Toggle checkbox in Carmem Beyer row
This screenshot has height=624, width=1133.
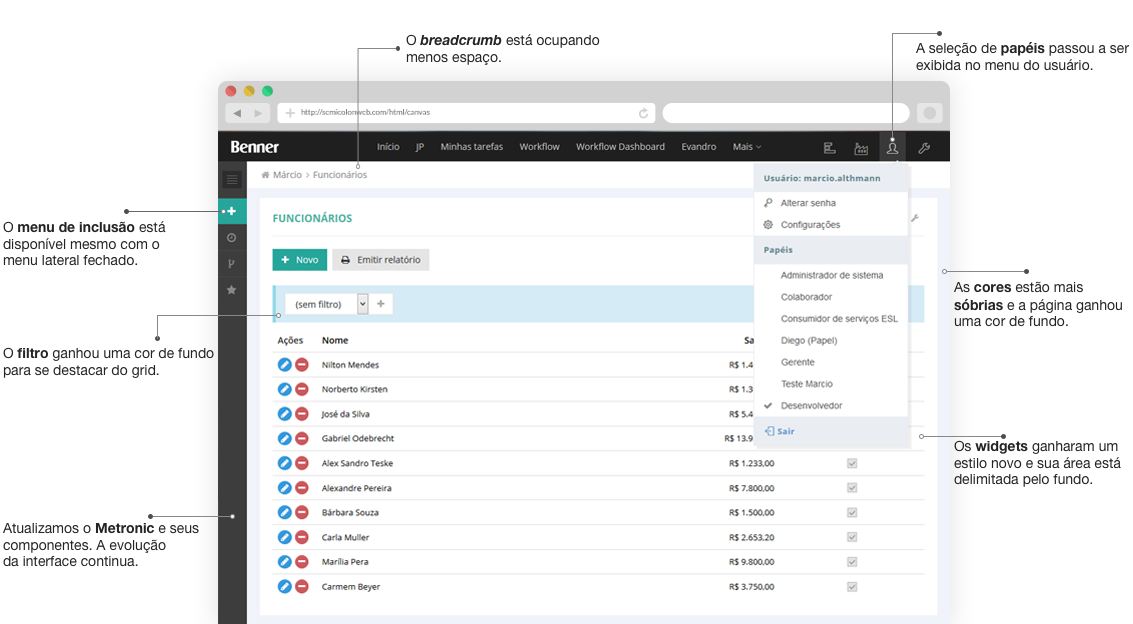click(852, 587)
